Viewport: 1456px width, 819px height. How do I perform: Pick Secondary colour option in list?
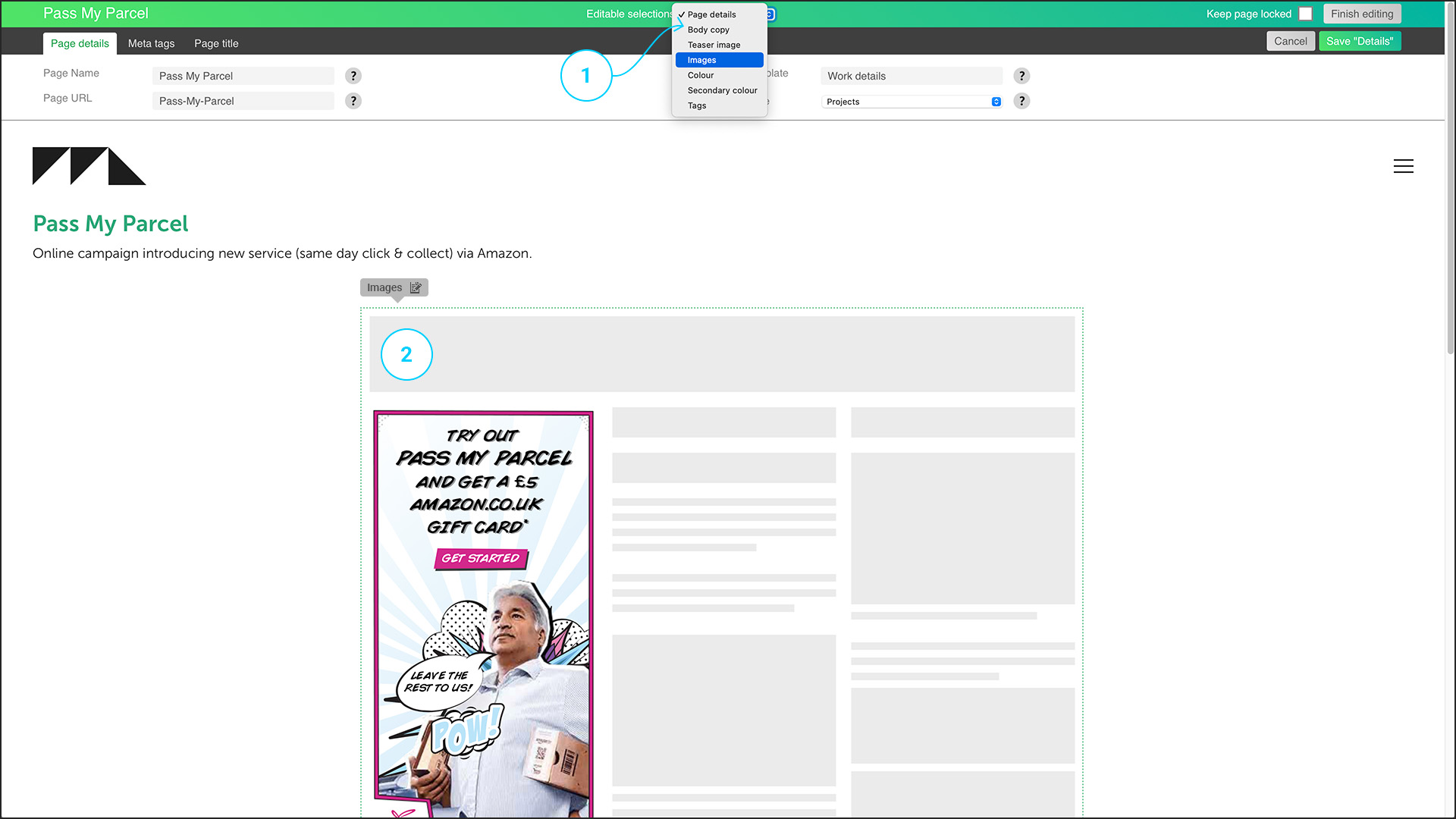722,90
